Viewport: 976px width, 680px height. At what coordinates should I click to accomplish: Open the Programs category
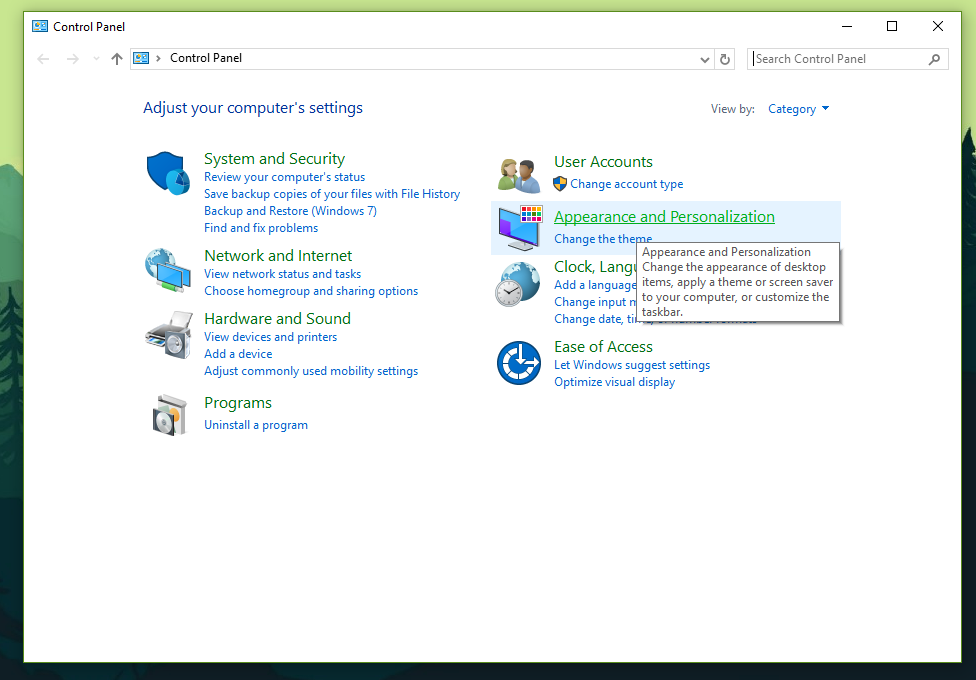[x=238, y=403]
